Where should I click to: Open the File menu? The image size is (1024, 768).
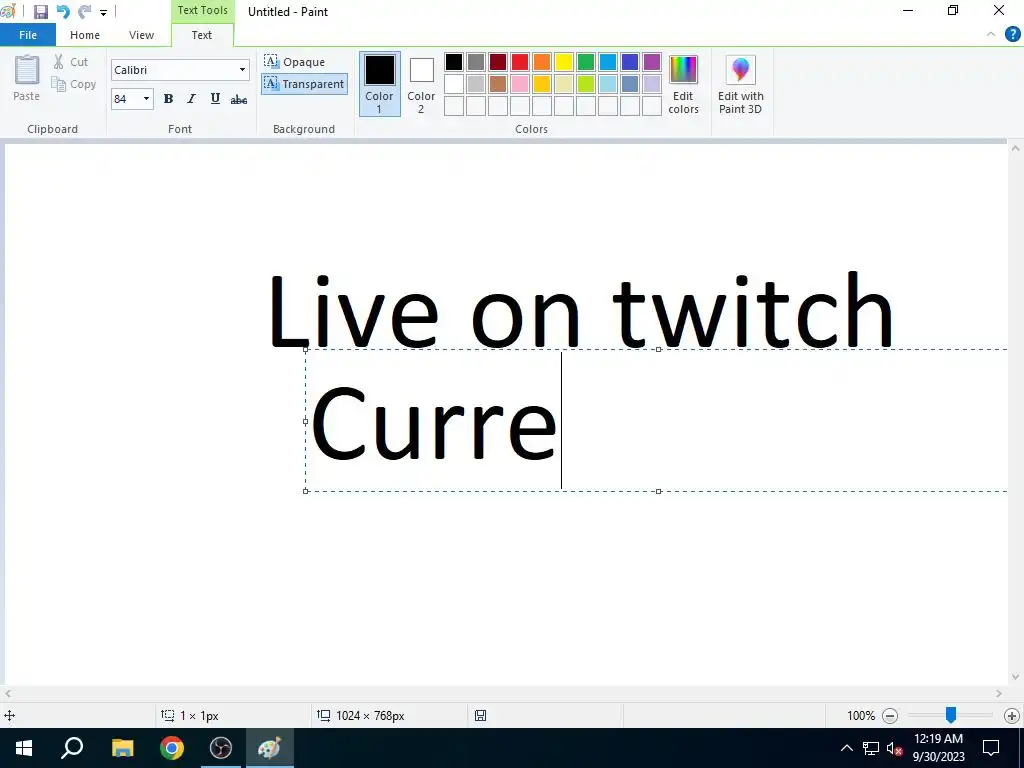[x=28, y=35]
